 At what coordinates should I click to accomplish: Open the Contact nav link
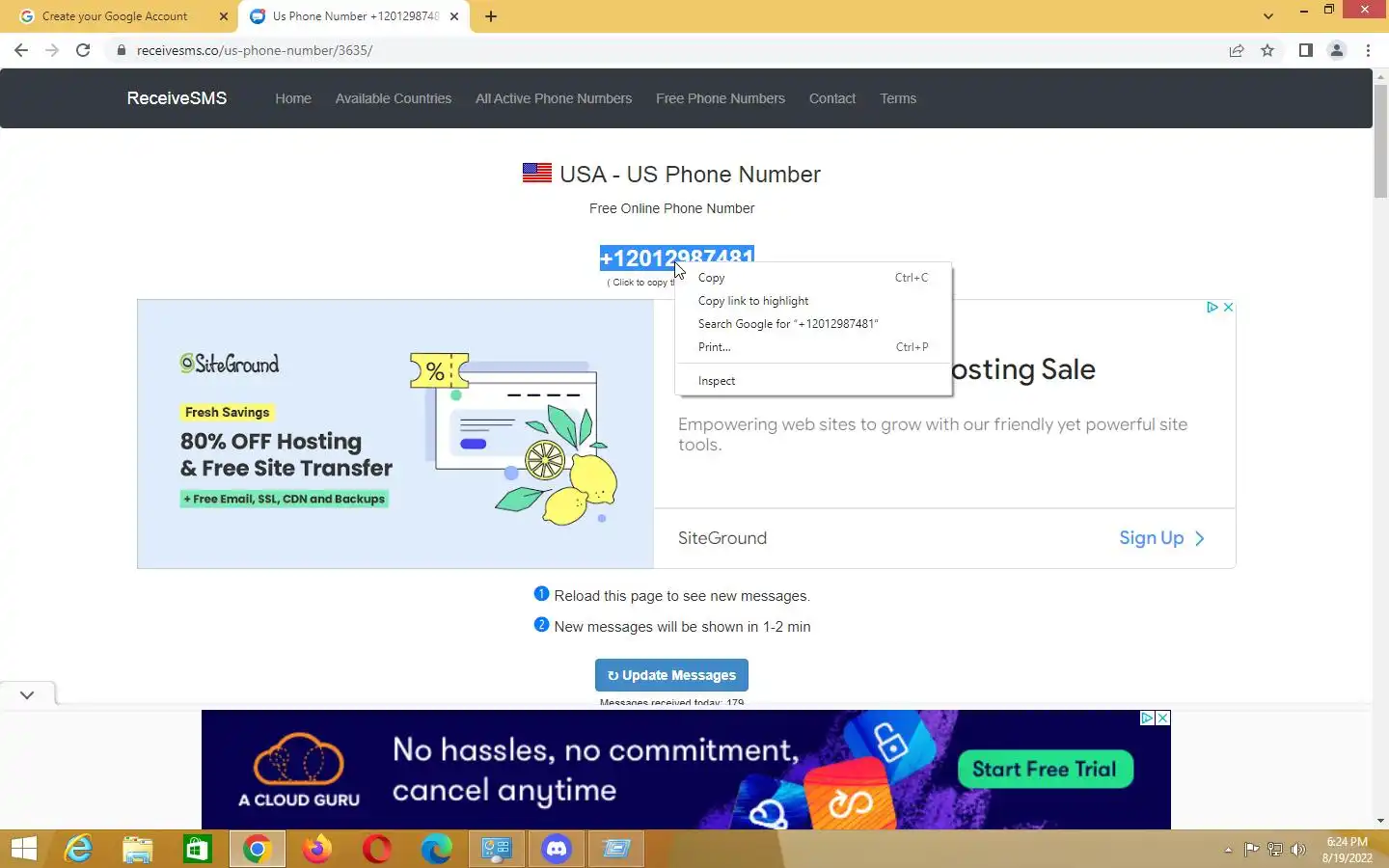832,98
